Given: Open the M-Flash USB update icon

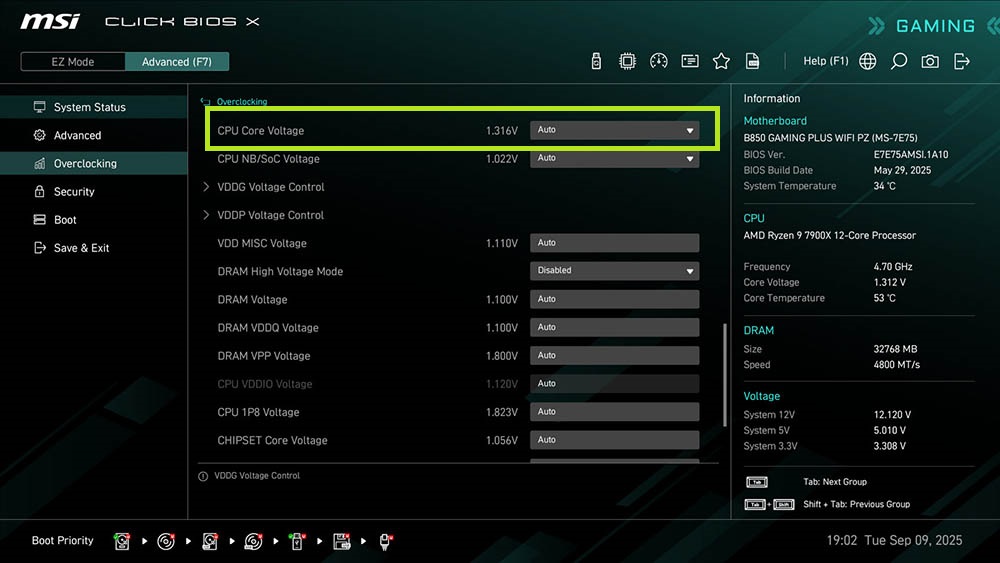Looking at the screenshot, I should point(596,61).
